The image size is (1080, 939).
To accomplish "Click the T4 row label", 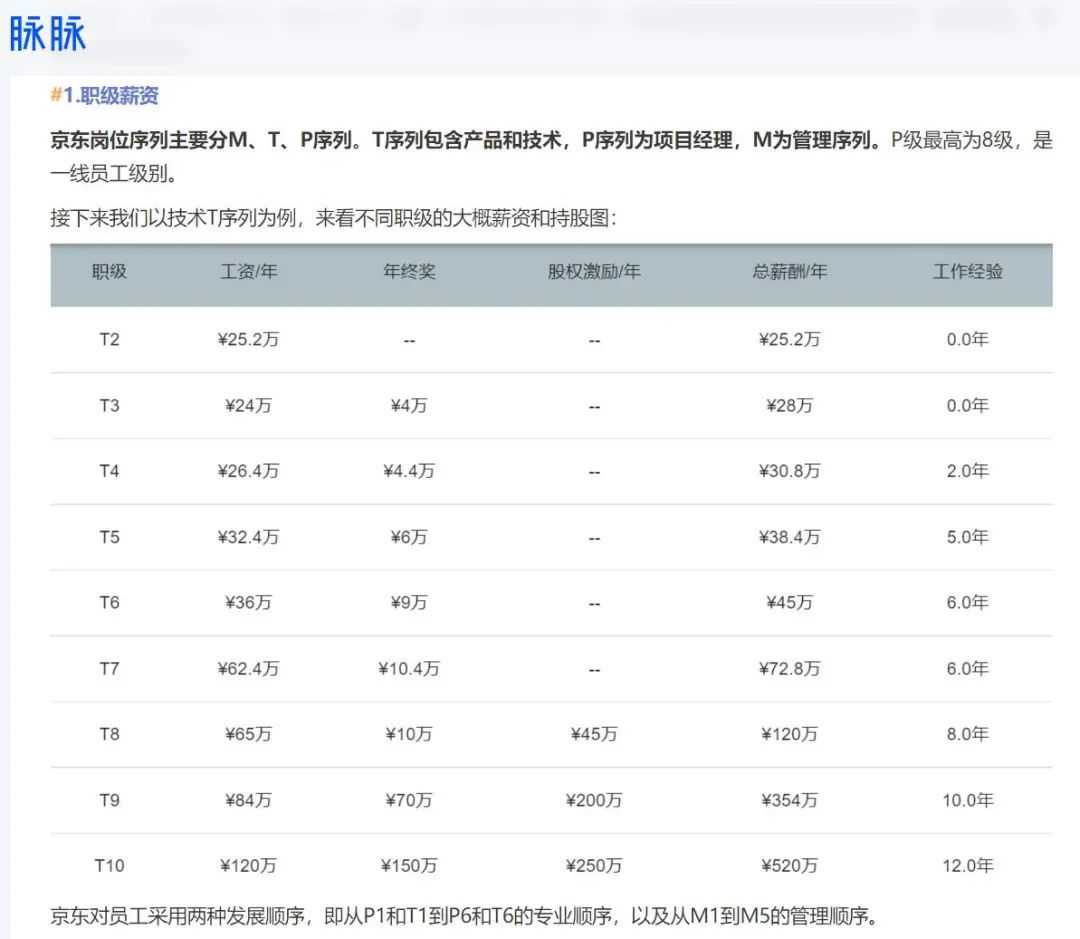I will (x=110, y=471).
